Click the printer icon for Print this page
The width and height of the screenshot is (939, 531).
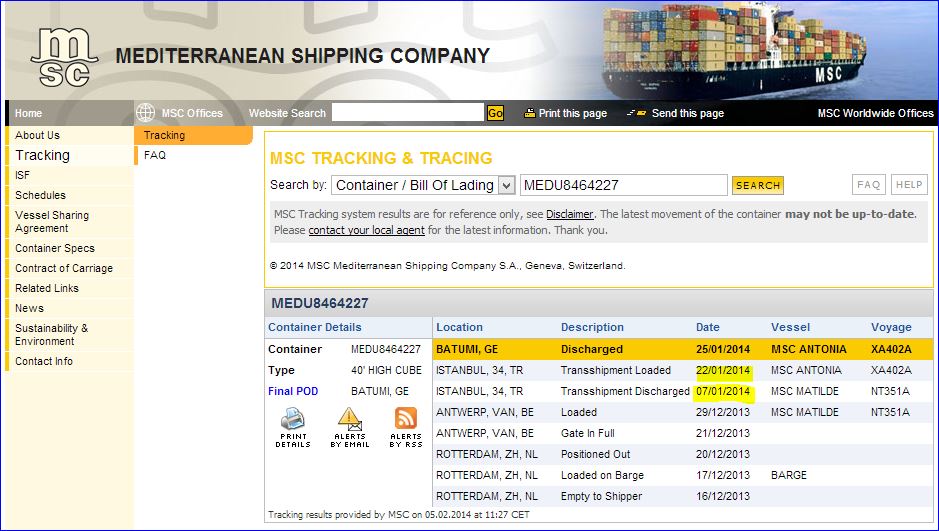(x=529, y=113)
